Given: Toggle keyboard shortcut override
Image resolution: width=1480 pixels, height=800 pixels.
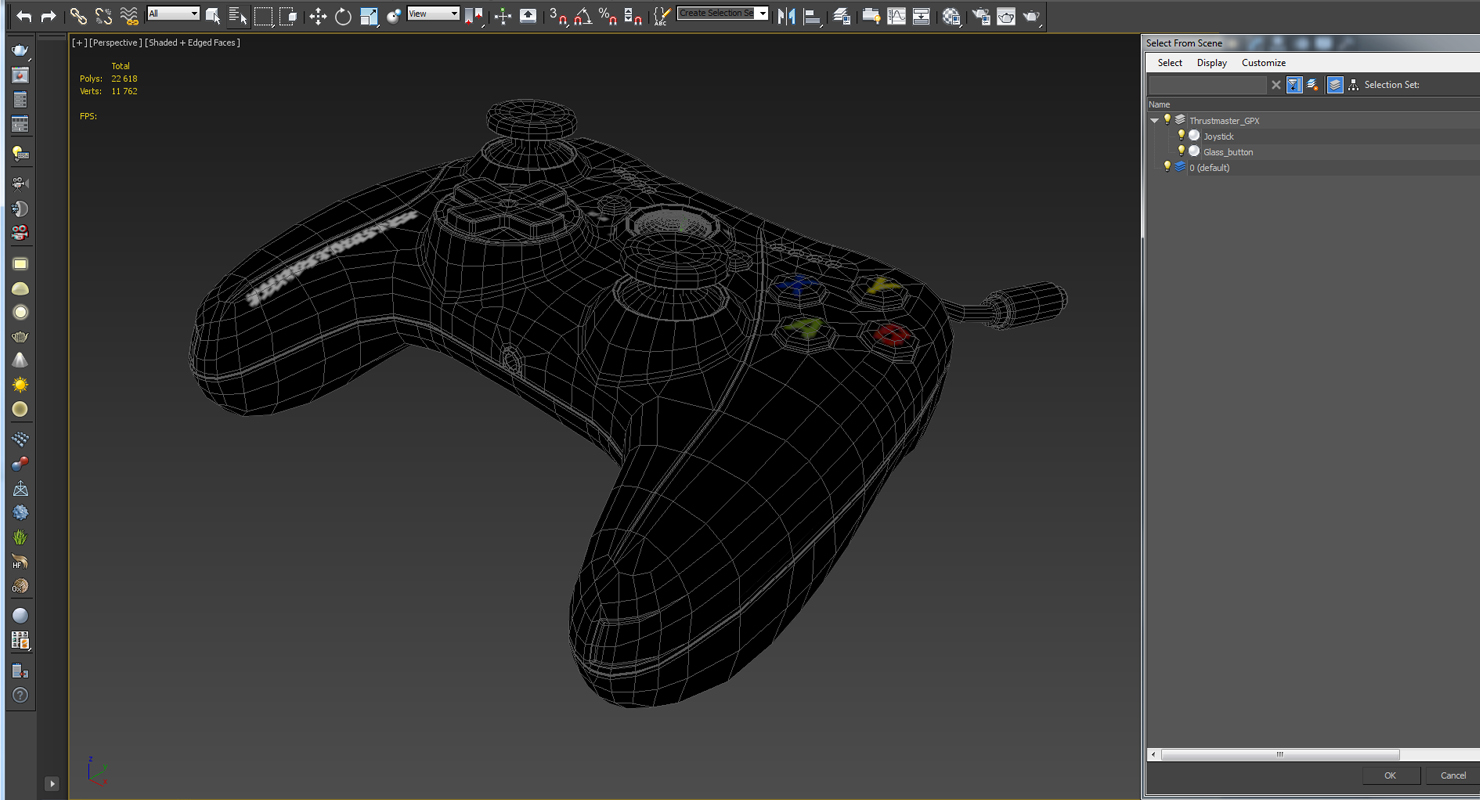Looking at the screenshot, I should (528, 16).
